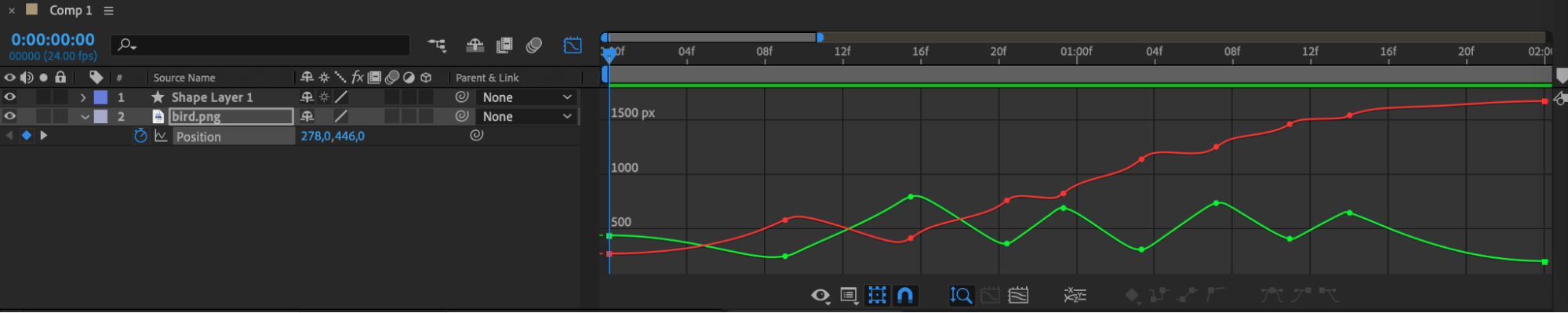1568x313 pixels.
Task: Expand Shape Layer 1 properties
Action: (x=83, y=97)
